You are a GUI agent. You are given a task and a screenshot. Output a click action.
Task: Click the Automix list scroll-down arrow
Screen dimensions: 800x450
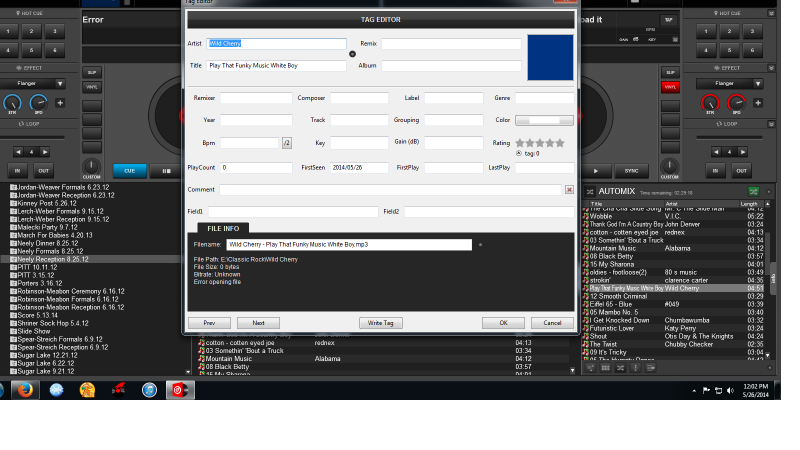click(767, 356)
